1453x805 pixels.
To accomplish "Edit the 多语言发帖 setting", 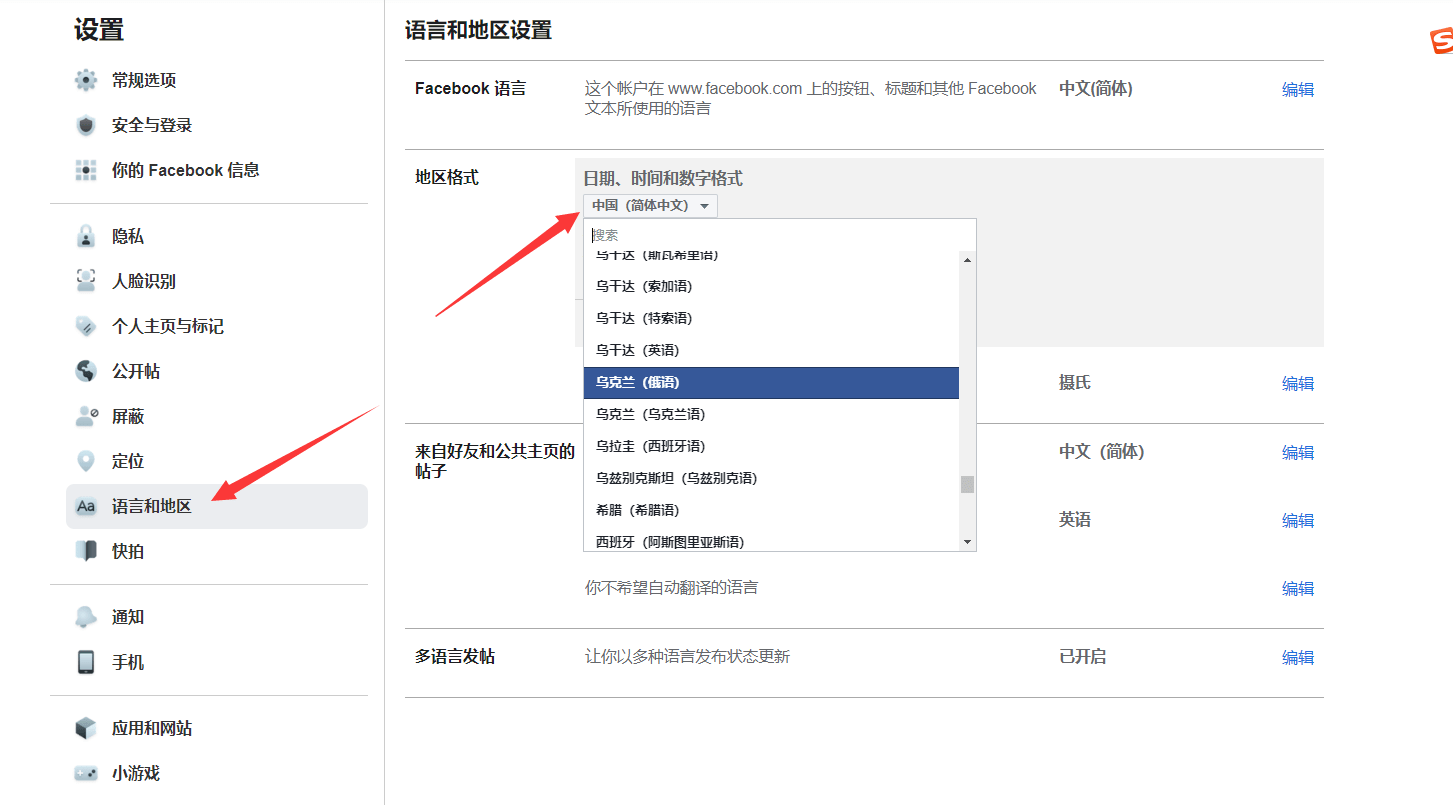I will pyautogui.click(x=1298, y=657).
